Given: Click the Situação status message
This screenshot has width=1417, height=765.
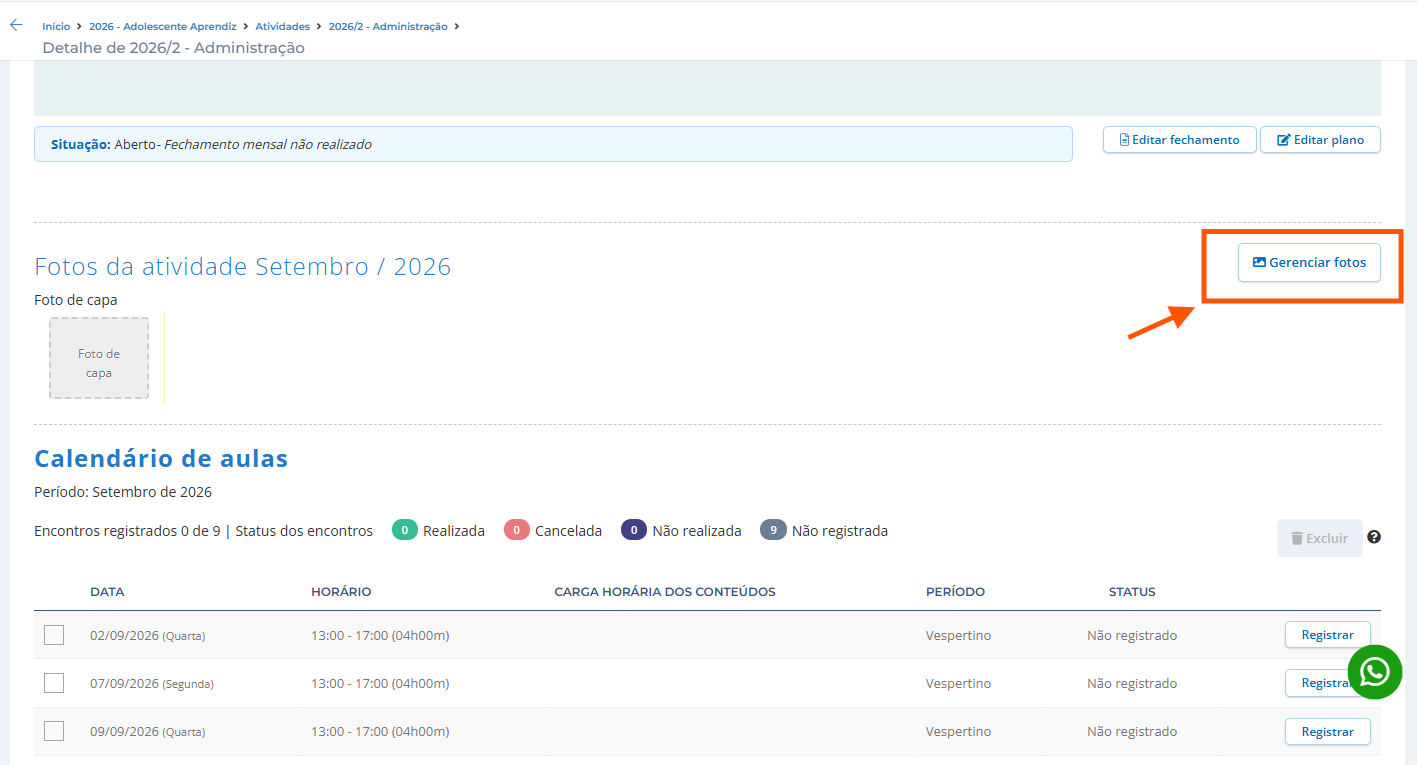Looking at the screenshot, I should coord(553,144).
